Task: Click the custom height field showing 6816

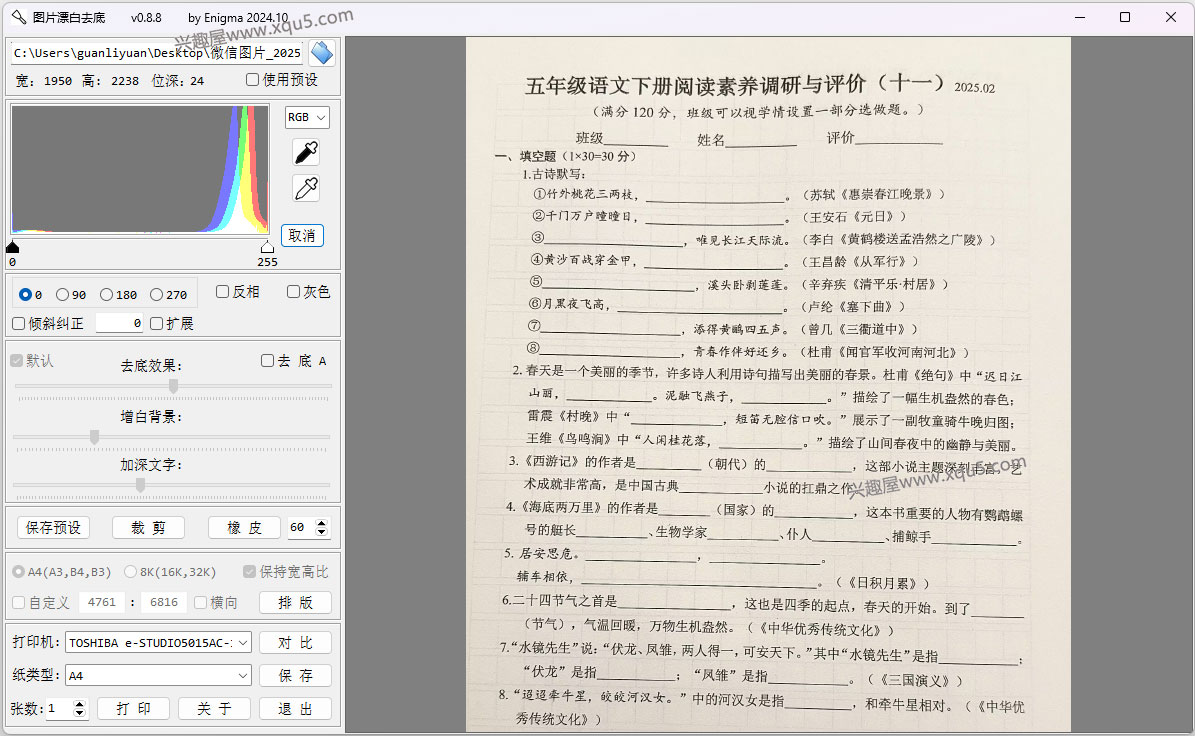Action: point(164,603)
